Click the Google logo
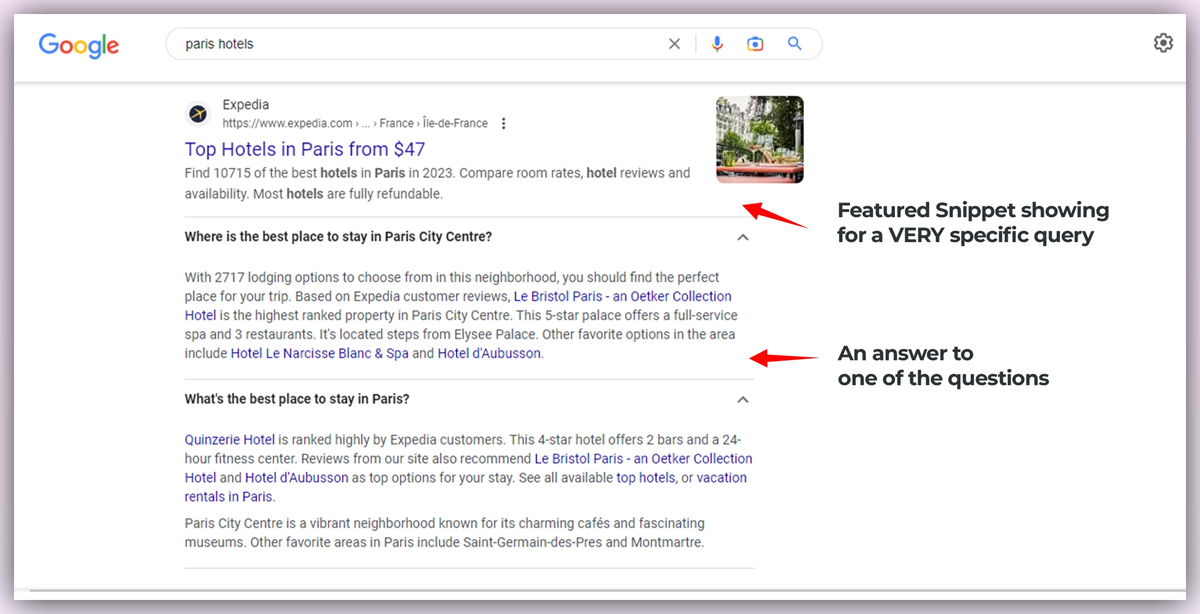1200x614 pixels. (x=79, y=45)
